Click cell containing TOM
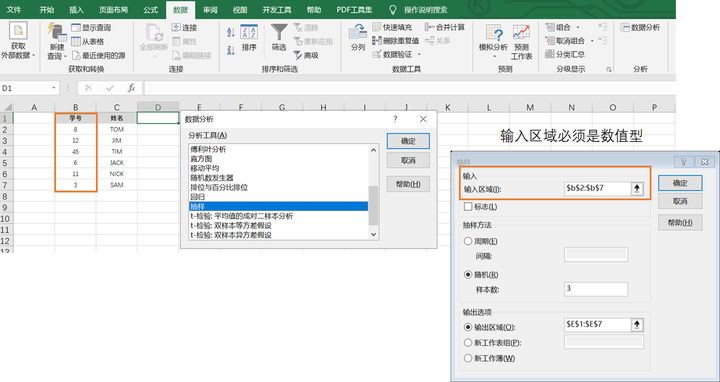Image resolution: width=720 pixels, height=382 pixels. [x=117, y=129]
